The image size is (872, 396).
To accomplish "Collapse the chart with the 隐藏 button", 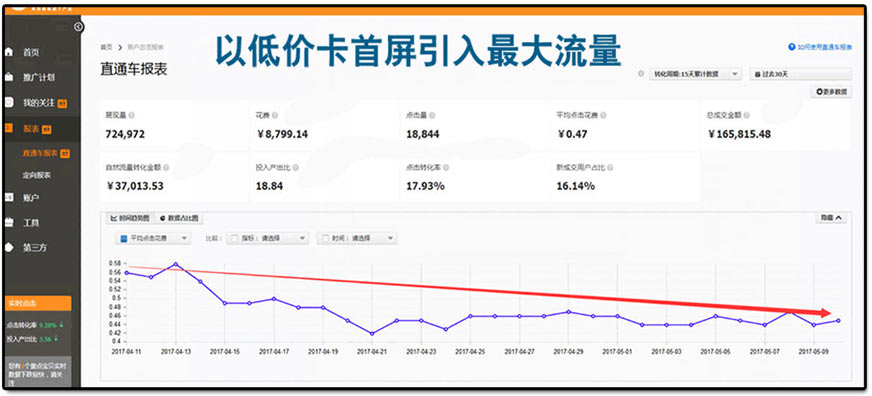I will 831,219.
